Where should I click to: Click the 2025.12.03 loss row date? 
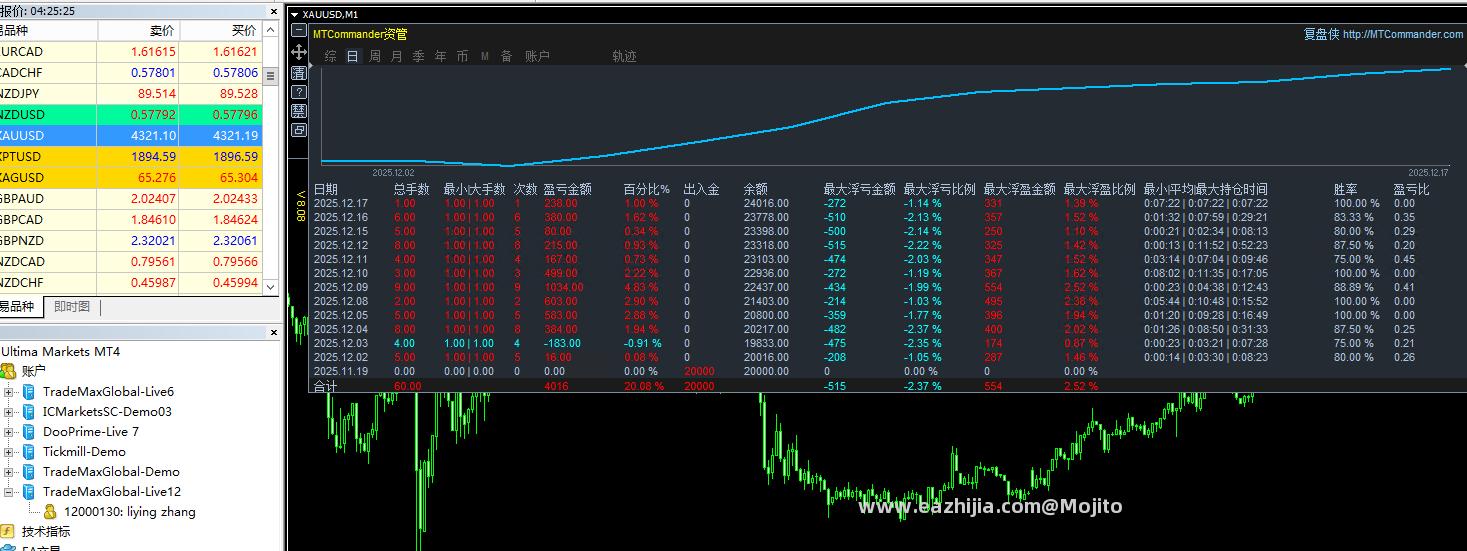[341, 343]
